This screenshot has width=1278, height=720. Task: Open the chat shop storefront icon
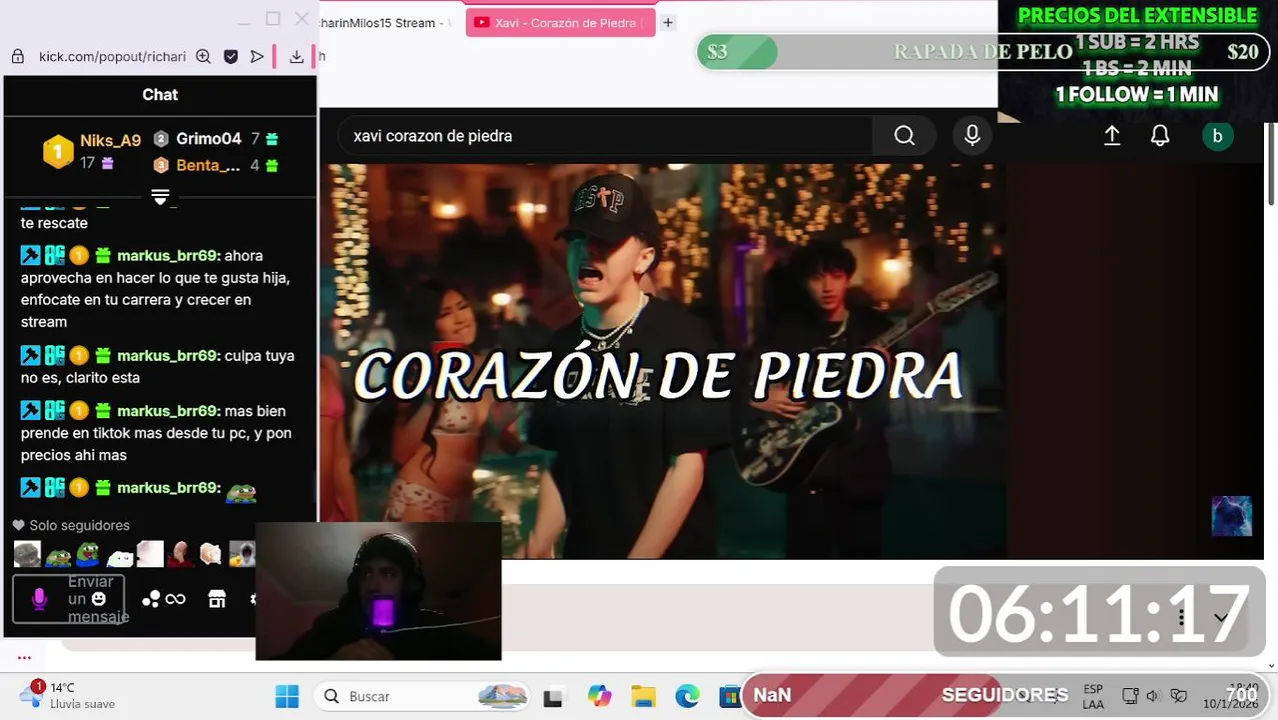click(217, 599)
